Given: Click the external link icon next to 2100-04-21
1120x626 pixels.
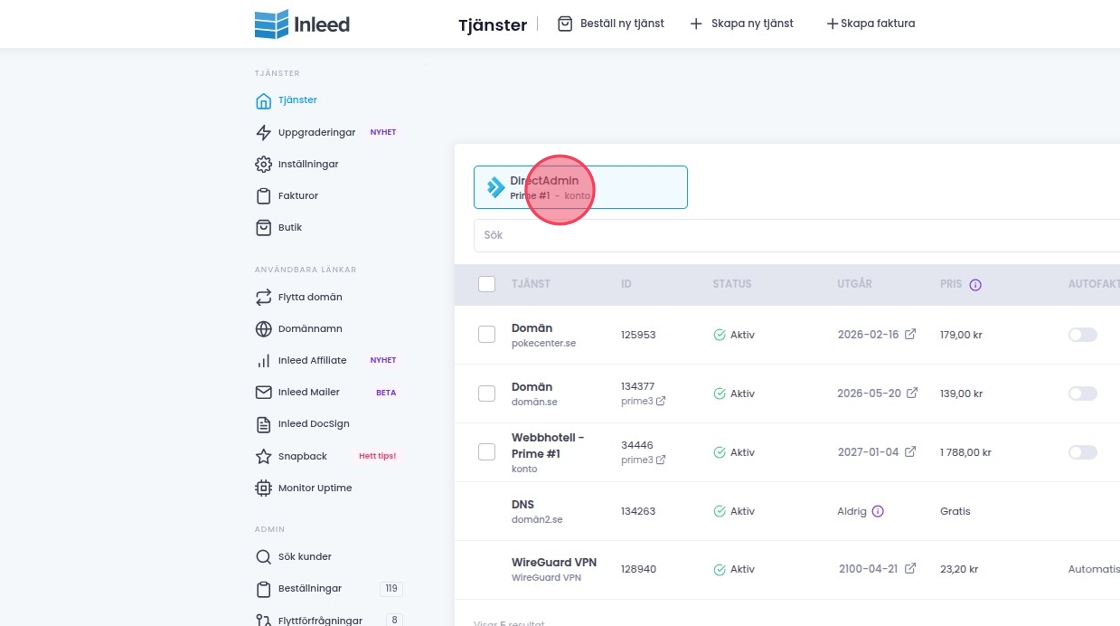Looking at the screenshot, I should click(910, 569).
